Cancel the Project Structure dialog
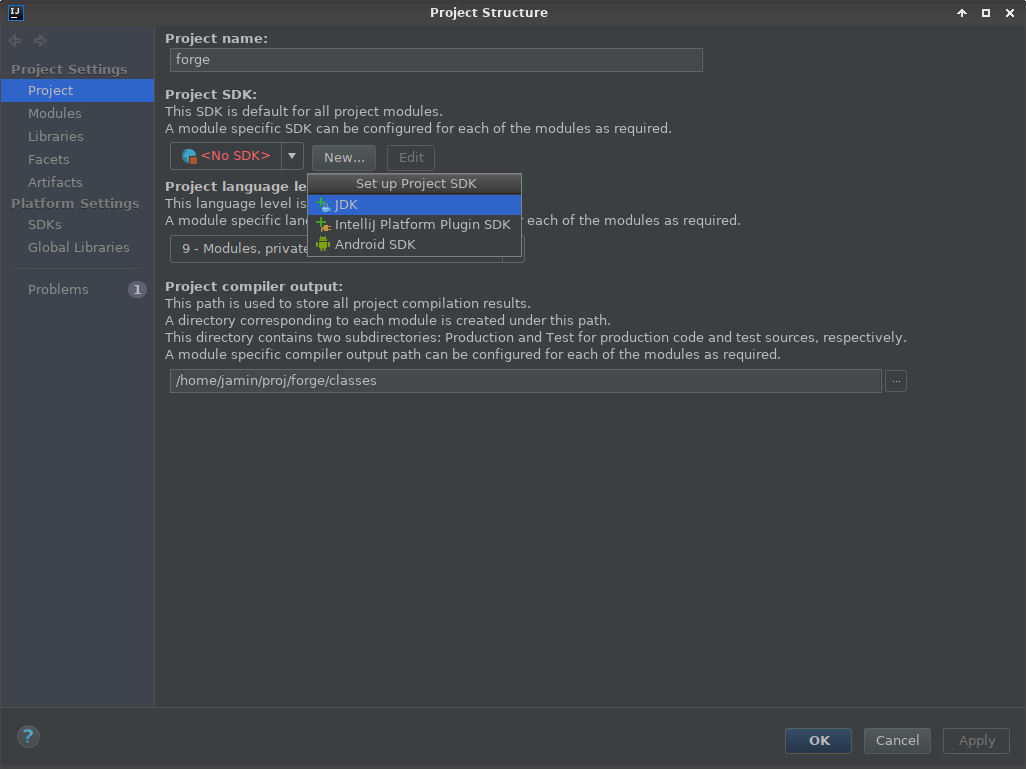 pyautogui.click(x=897, y=740)
